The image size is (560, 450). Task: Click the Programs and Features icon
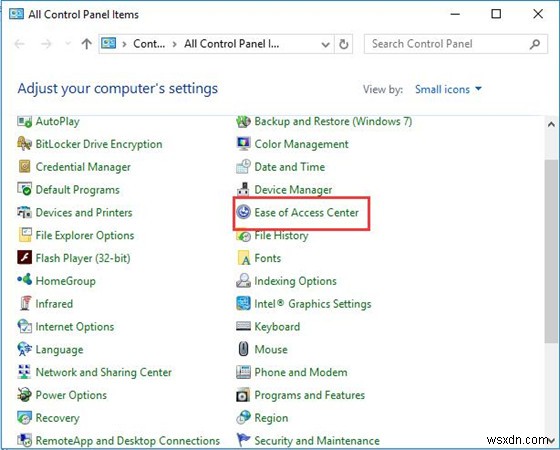[244, 395]
